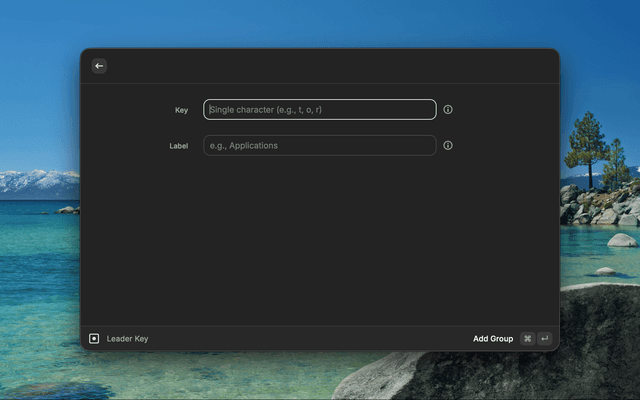Screen dimensions: 640x400
Task: Click the "Label" field label text
Action: click(x=178, y=145)
